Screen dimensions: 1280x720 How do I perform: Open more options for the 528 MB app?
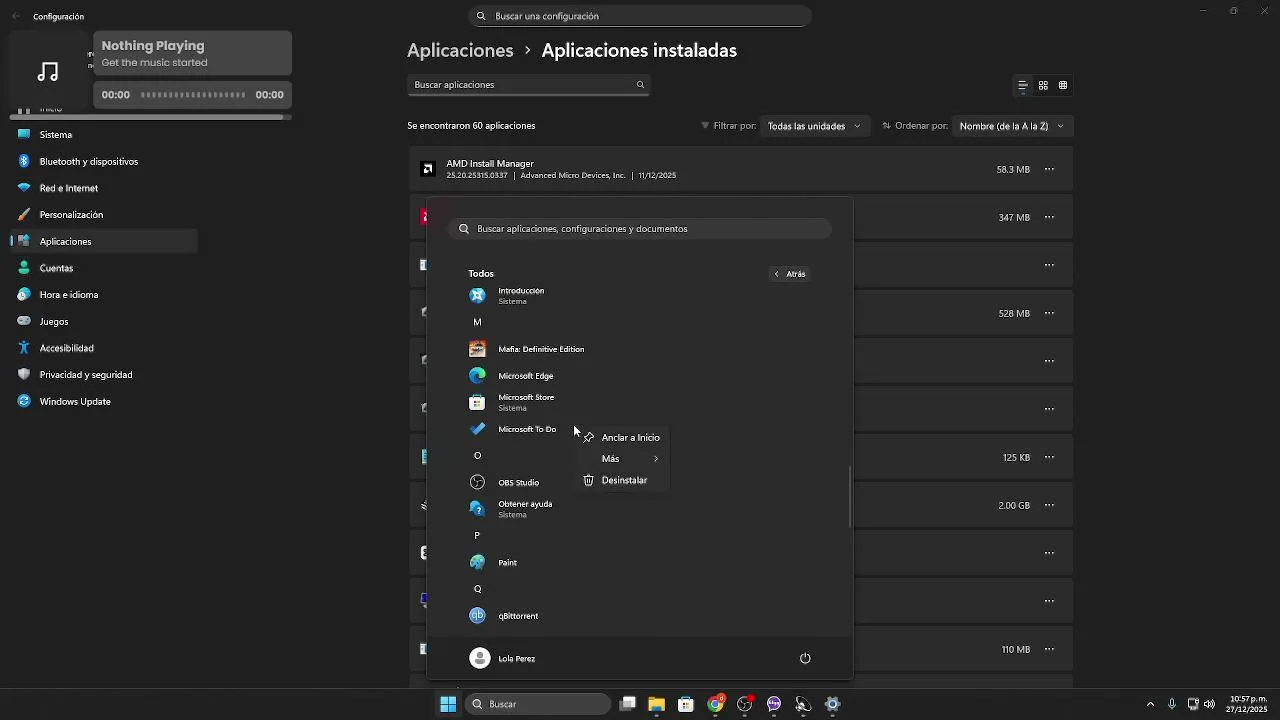point(1049,313)
